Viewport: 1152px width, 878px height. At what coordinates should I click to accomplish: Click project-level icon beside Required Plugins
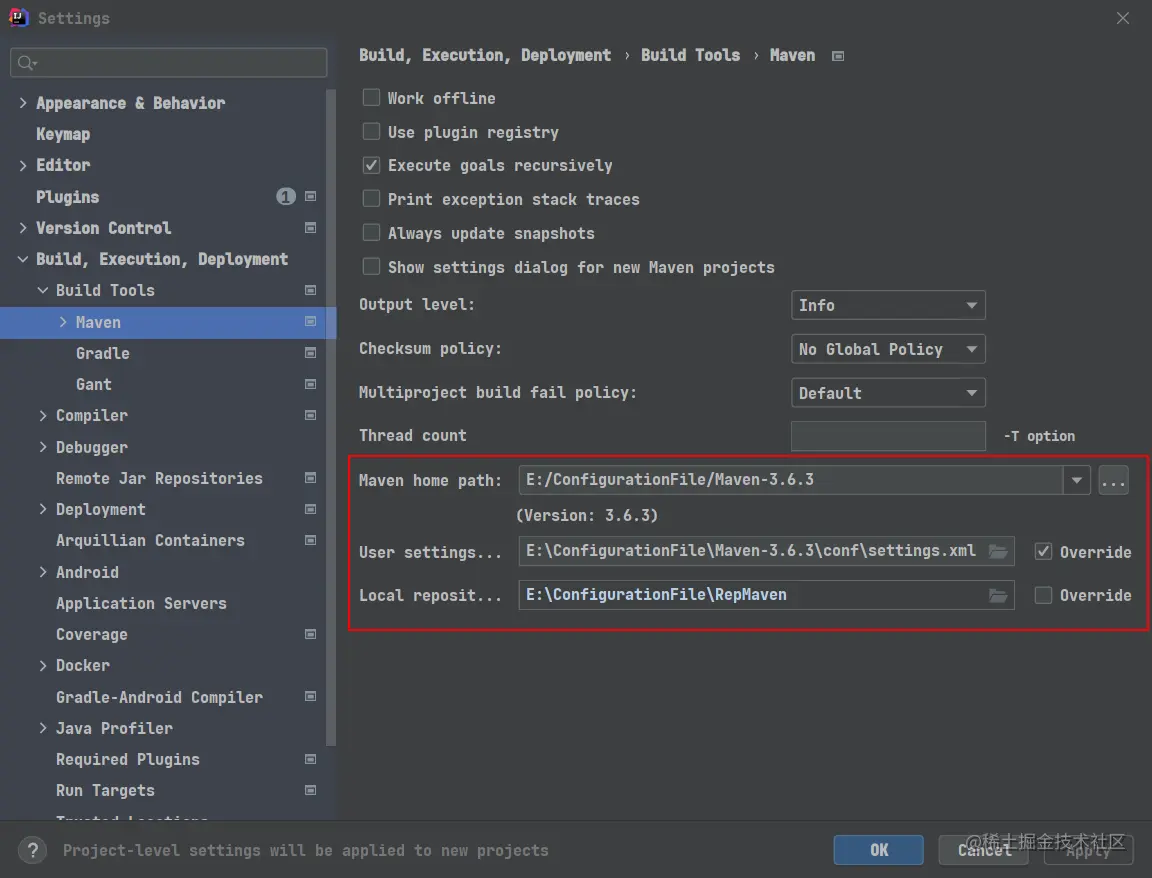pos(311,759)
